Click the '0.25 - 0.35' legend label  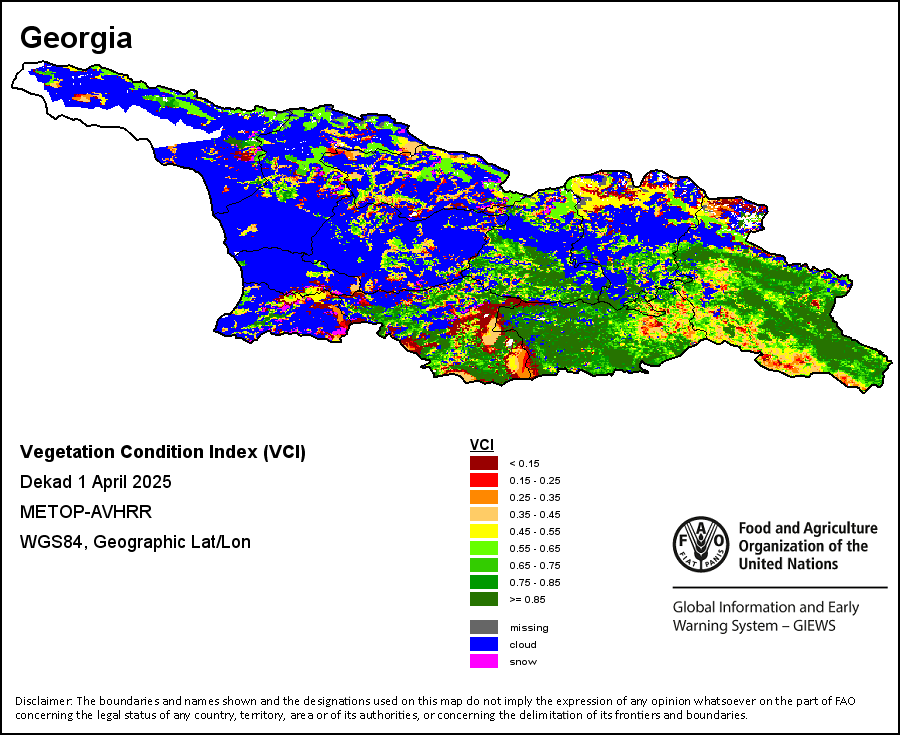click(535, 497)
